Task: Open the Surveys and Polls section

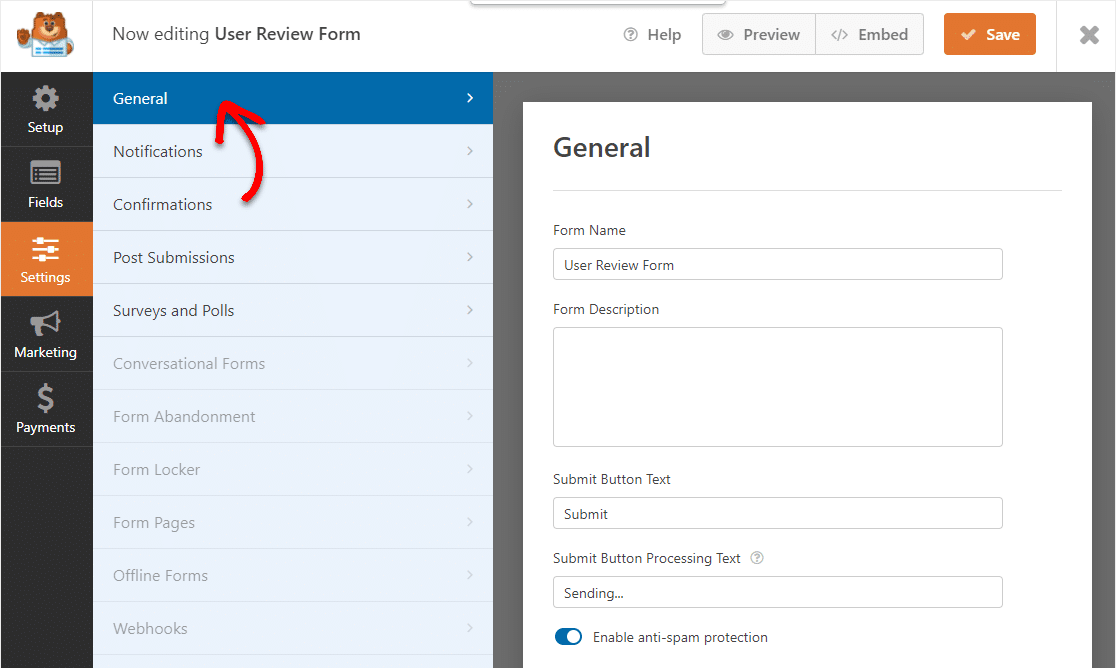Action: (x=293, y=310)
